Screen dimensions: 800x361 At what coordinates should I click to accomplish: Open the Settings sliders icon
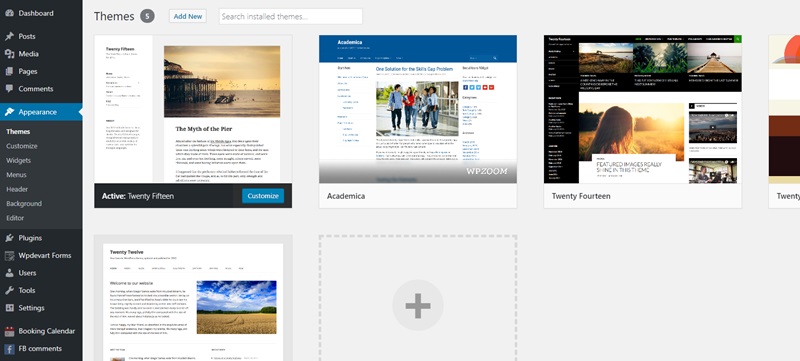(9, 308)
